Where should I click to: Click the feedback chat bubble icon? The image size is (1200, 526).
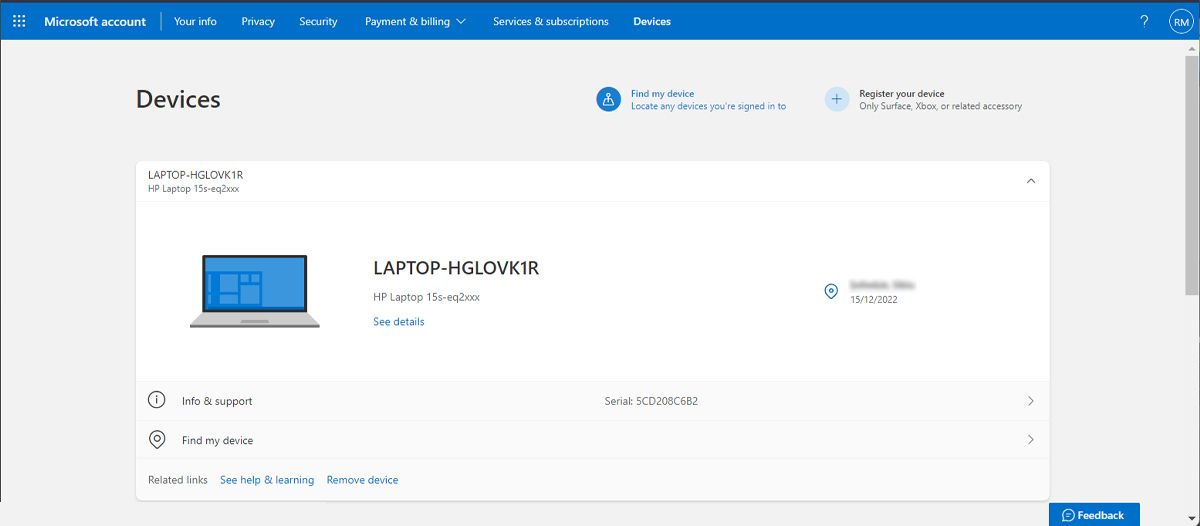click(1068, 515)
